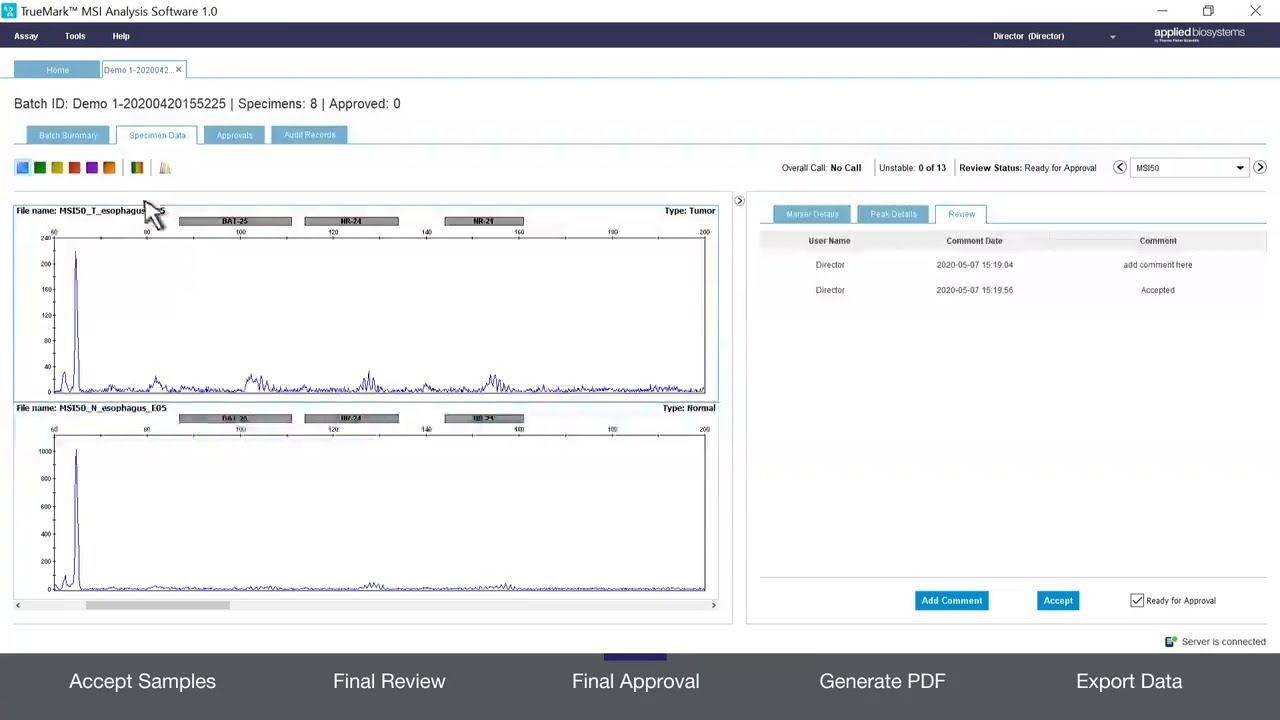Select the green dye channel icon
Viewport: 1280px width, 720px height.
[40, 168]
